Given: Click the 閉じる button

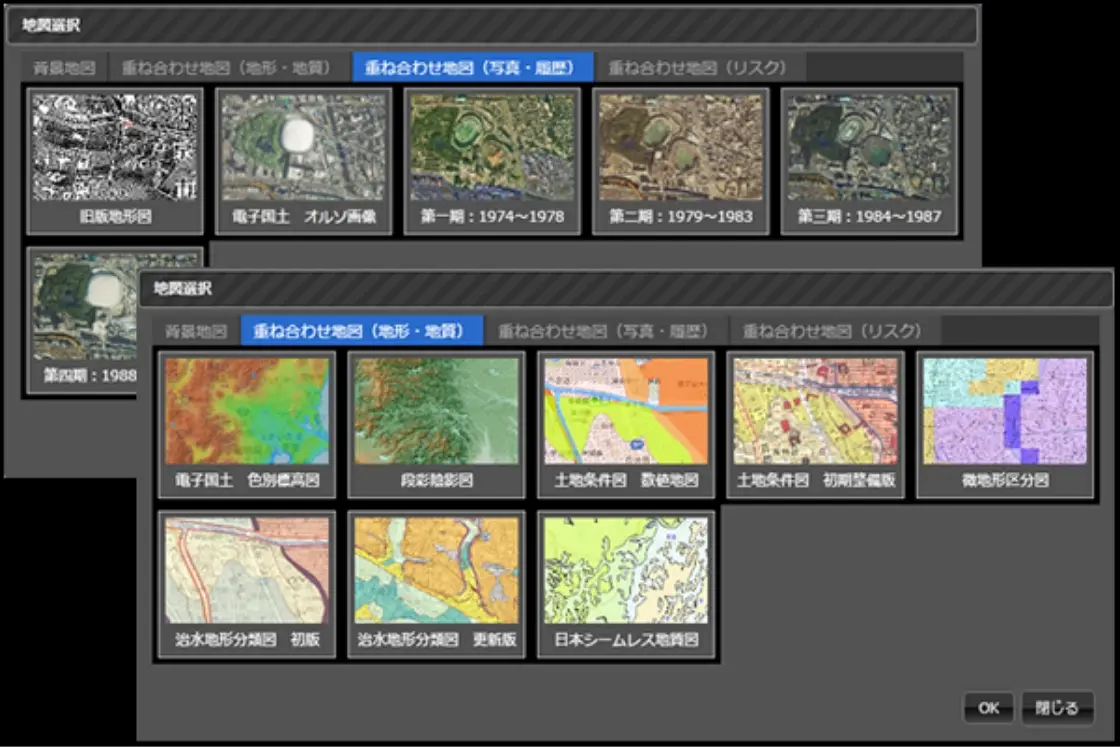Looking at the screenshot, I should tap(1057, 708).
